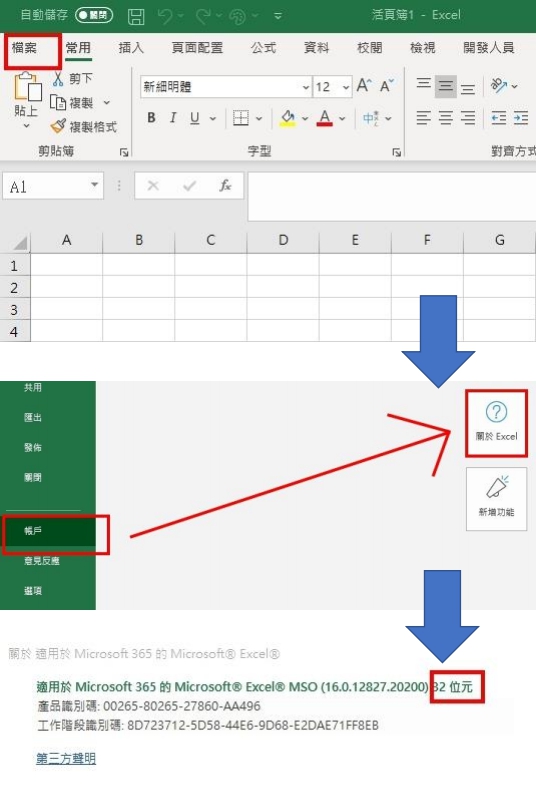Click into the formula bar
The height and width of the screenshot is (792, 536).
point(392,196)
